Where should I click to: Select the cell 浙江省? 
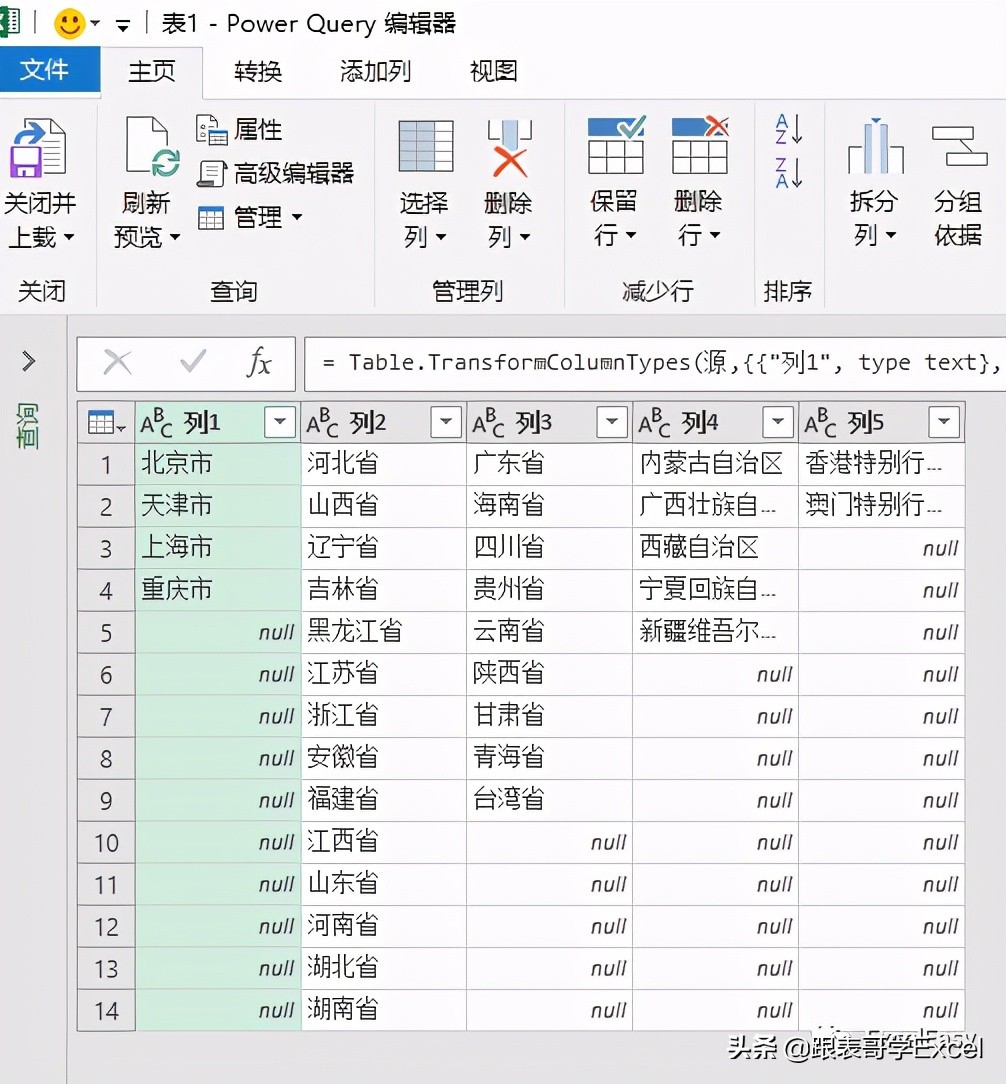(x=384, y=717)
